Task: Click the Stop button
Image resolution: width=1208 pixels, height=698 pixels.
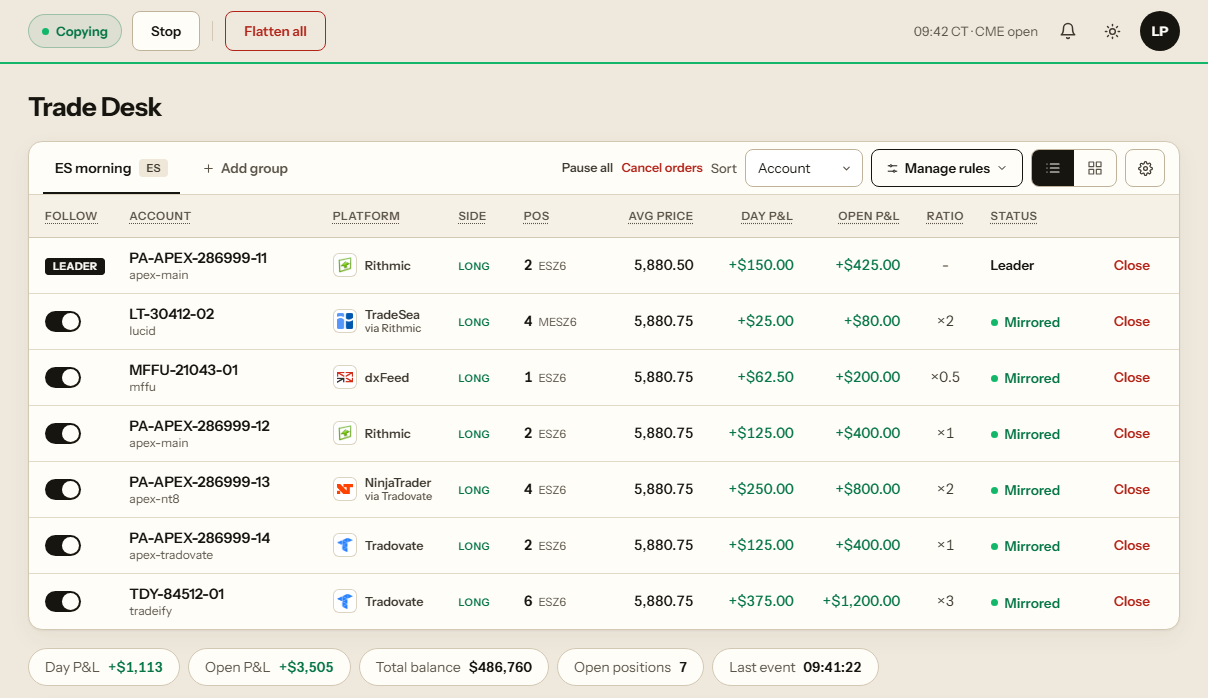Action: [x=166, y=31]
